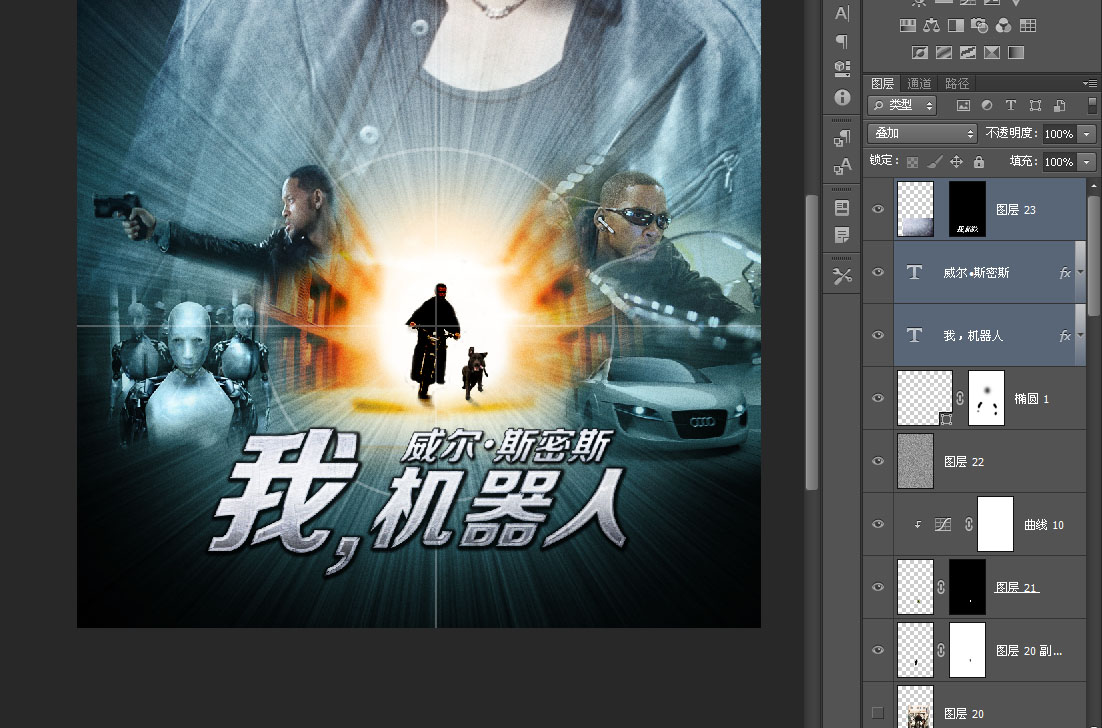Filter layers by type layers
Image resolution: width=1102 pixels, height=728 pixels.
click(x=1011, y=105)
